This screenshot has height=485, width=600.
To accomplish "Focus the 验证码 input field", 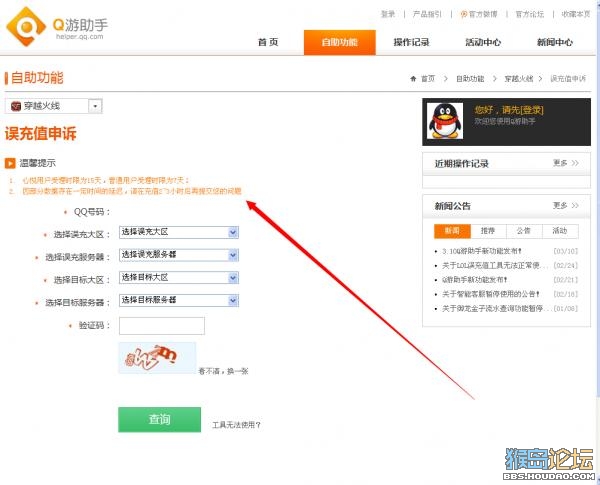I will click(x=162, y=326).
